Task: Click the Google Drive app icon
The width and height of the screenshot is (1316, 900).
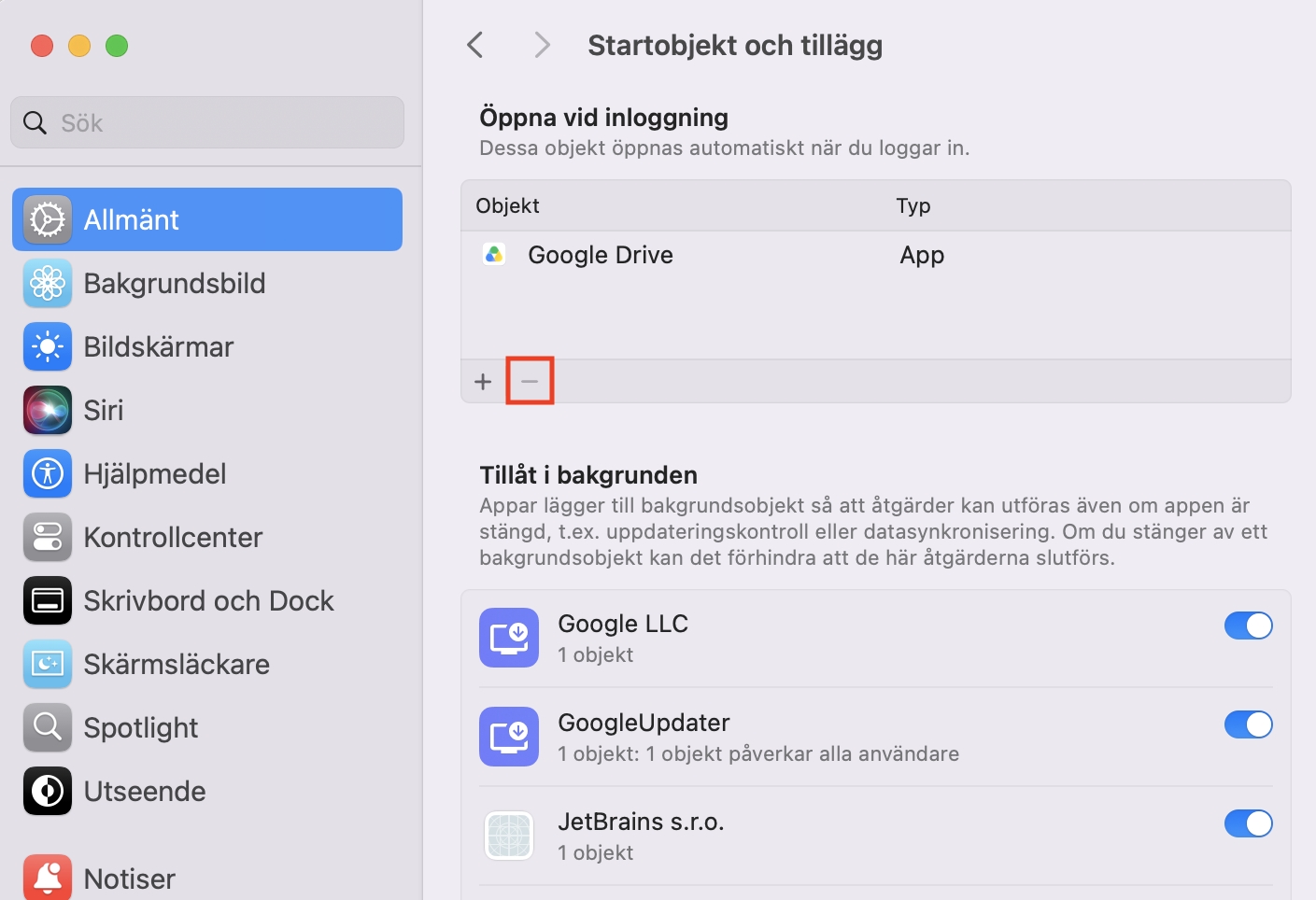Action: [x=494, y=254]
